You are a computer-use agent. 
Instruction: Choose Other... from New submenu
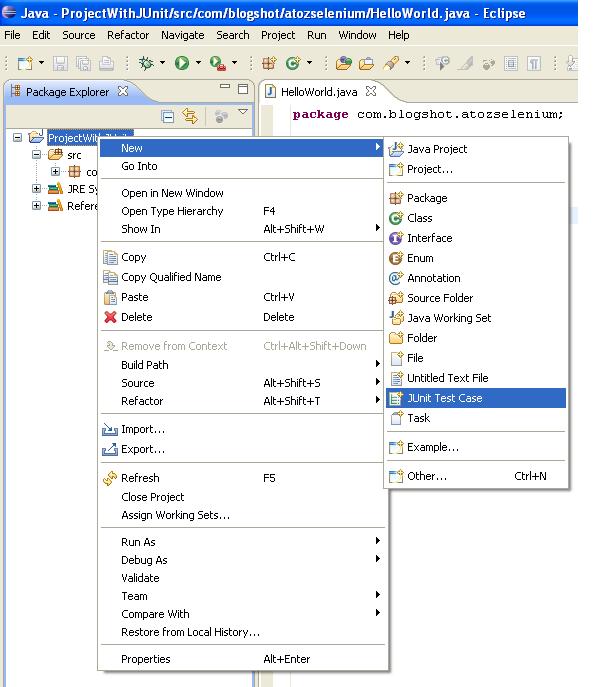click(x=476, y=476)
